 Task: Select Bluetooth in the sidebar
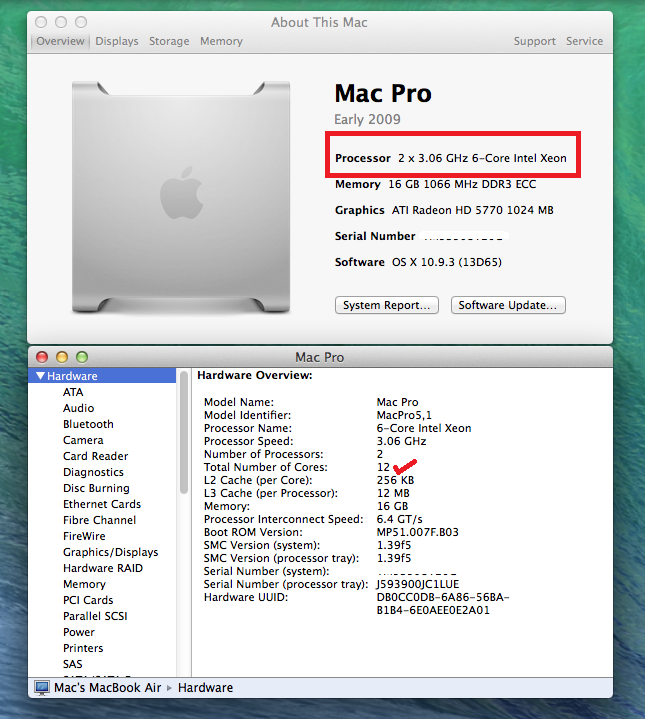[88, 424]
